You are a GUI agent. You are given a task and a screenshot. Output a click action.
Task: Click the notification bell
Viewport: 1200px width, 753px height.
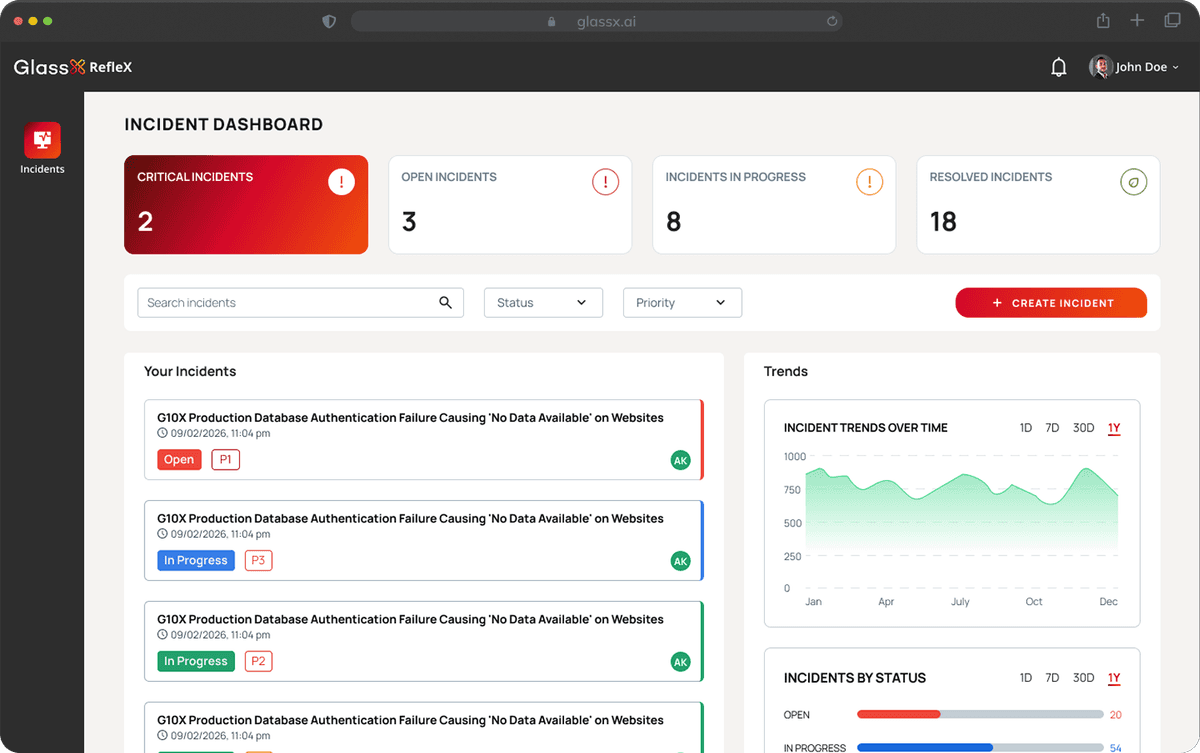coord(1058,66)
